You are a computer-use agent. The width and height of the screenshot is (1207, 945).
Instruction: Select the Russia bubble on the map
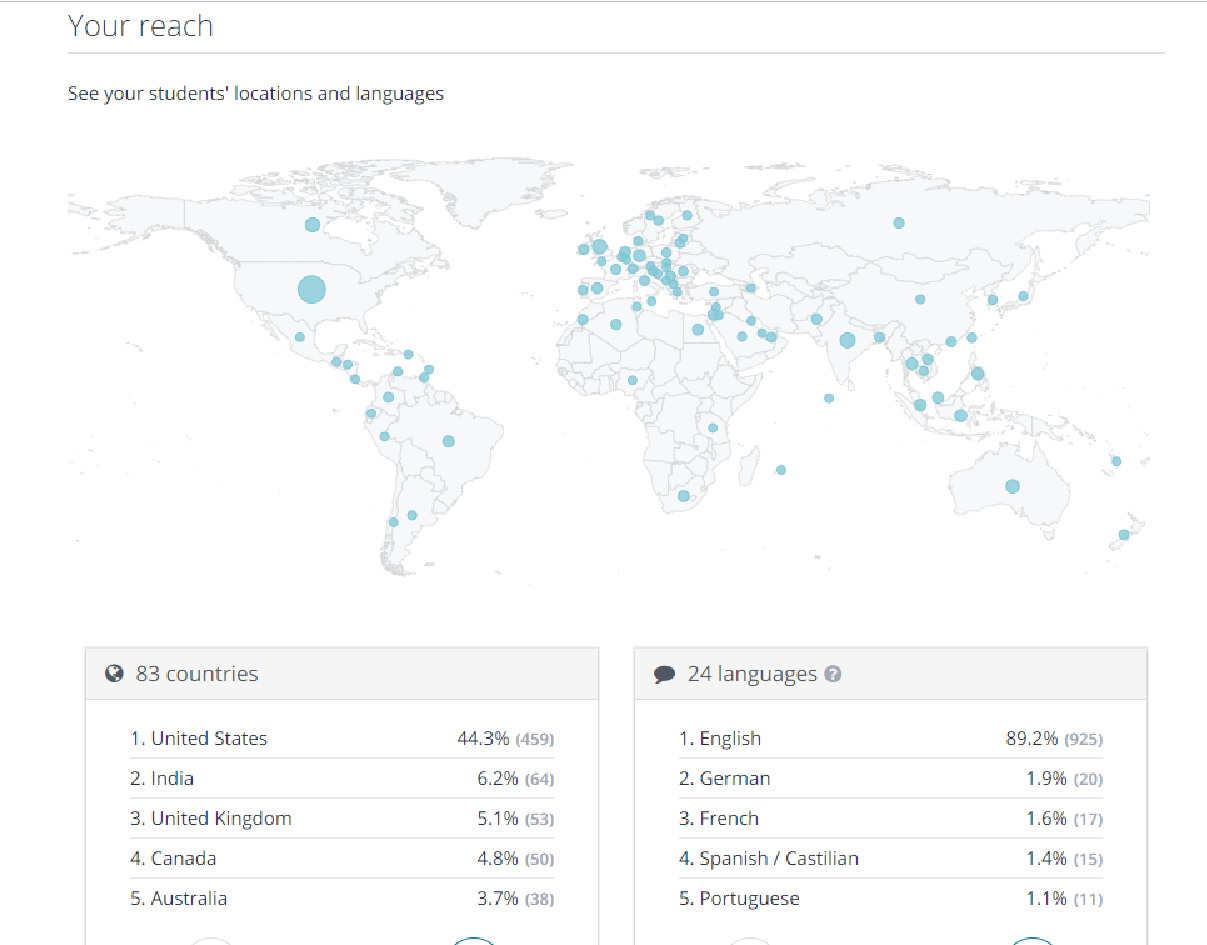[899, 223]
